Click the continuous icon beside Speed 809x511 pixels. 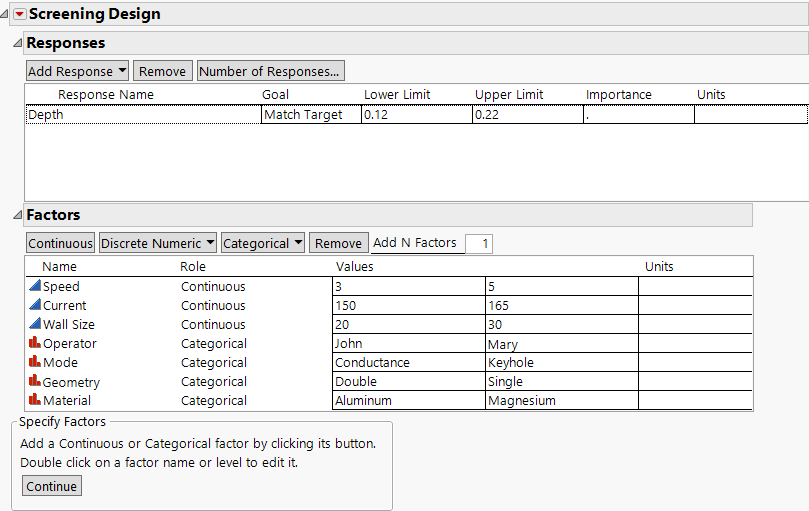coord(35,287)
